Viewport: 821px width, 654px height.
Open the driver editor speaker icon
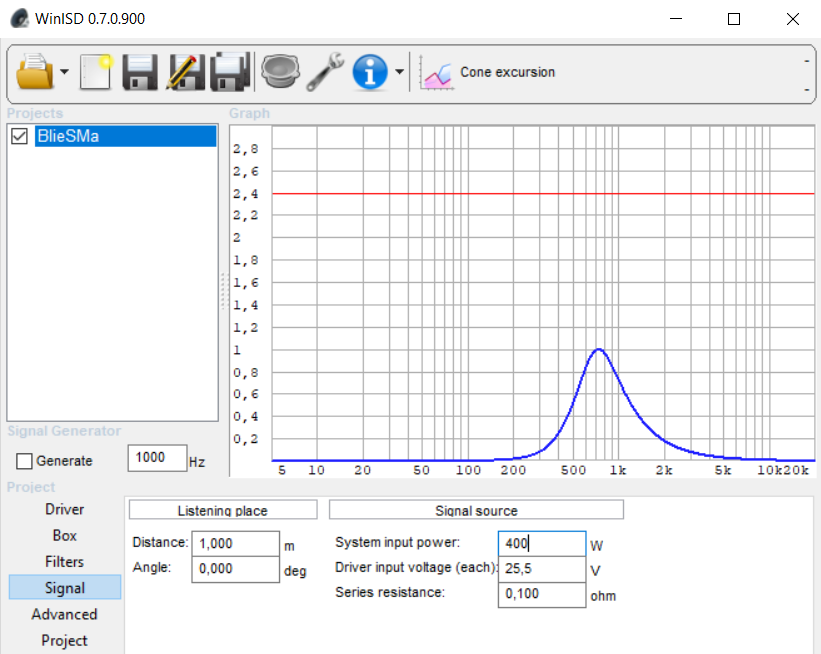coord(280,72)
